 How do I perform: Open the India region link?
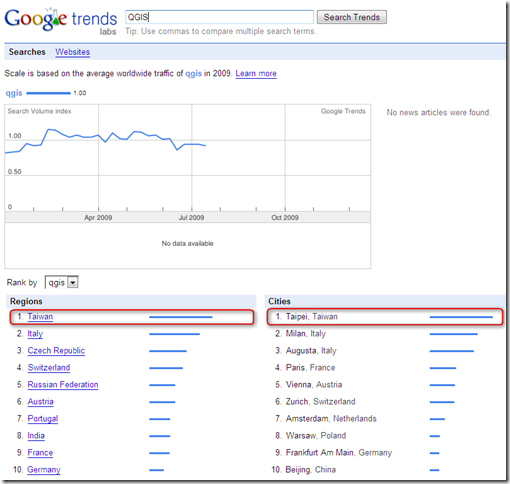point(36,436)
